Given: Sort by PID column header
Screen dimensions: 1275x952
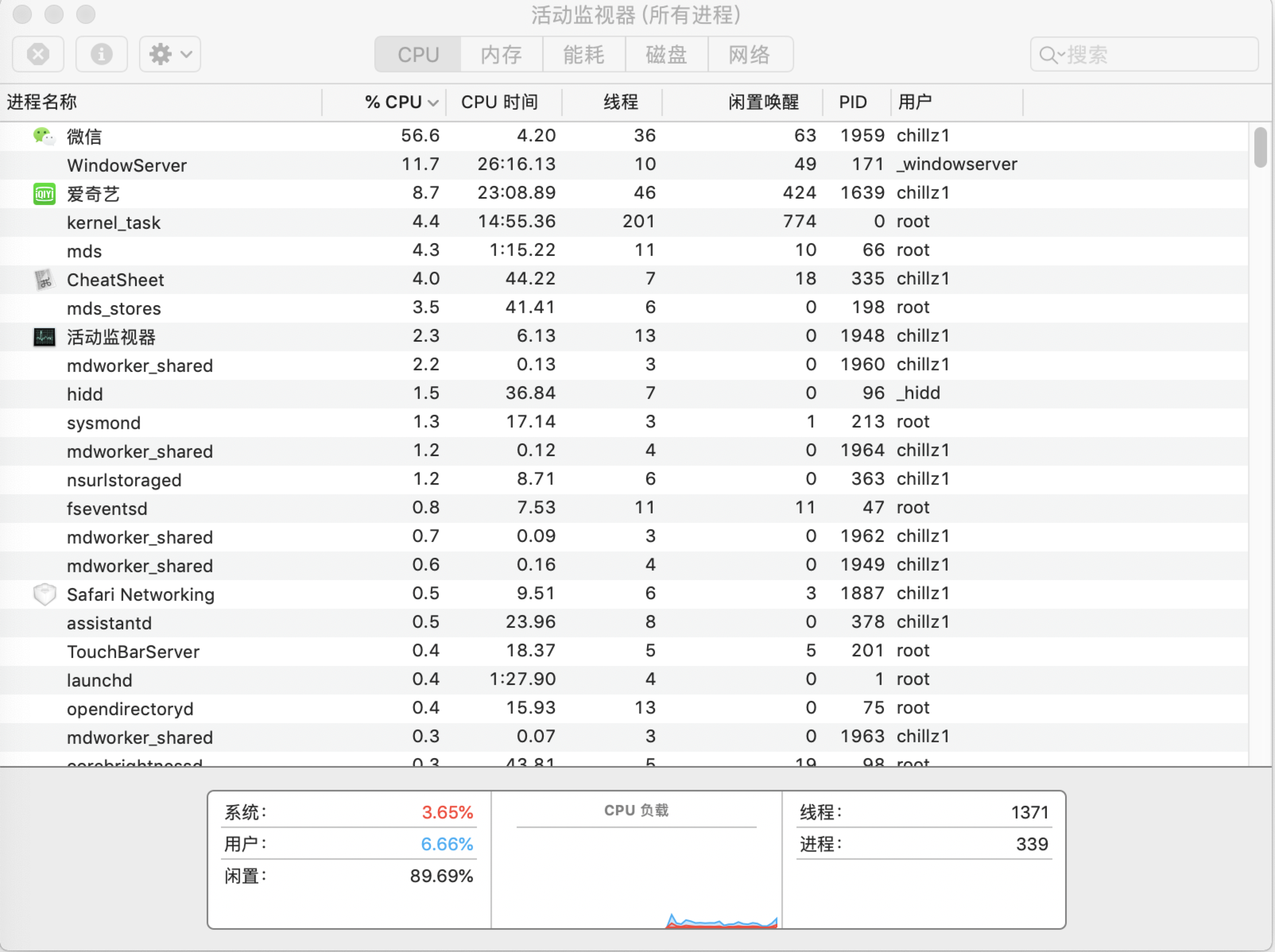Looking at the screenshot, I should click(x=853, y=103).
